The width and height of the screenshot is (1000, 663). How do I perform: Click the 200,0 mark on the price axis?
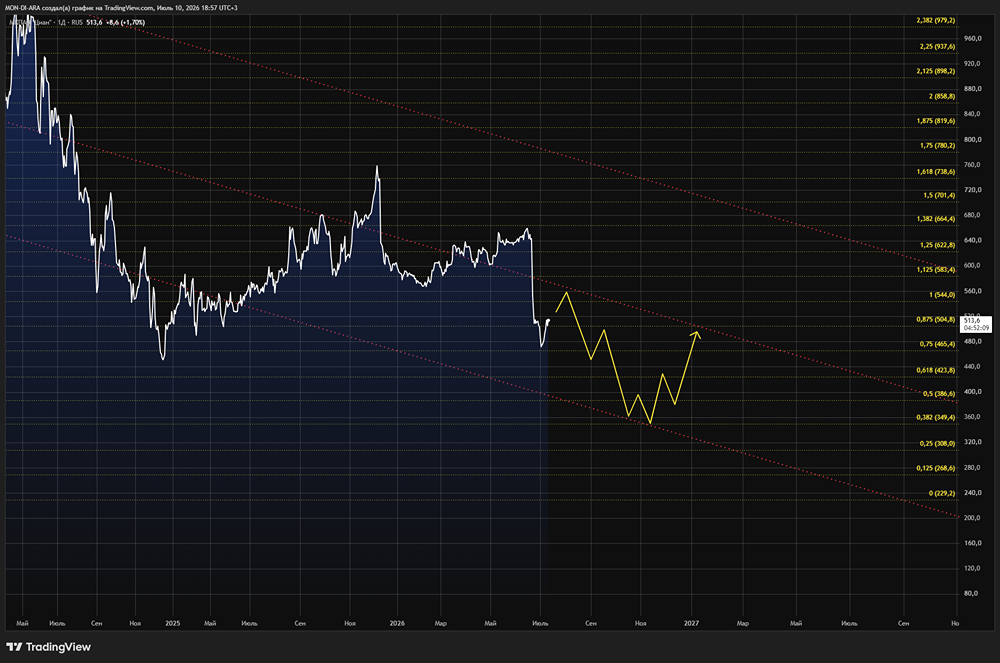coord(972,518)
